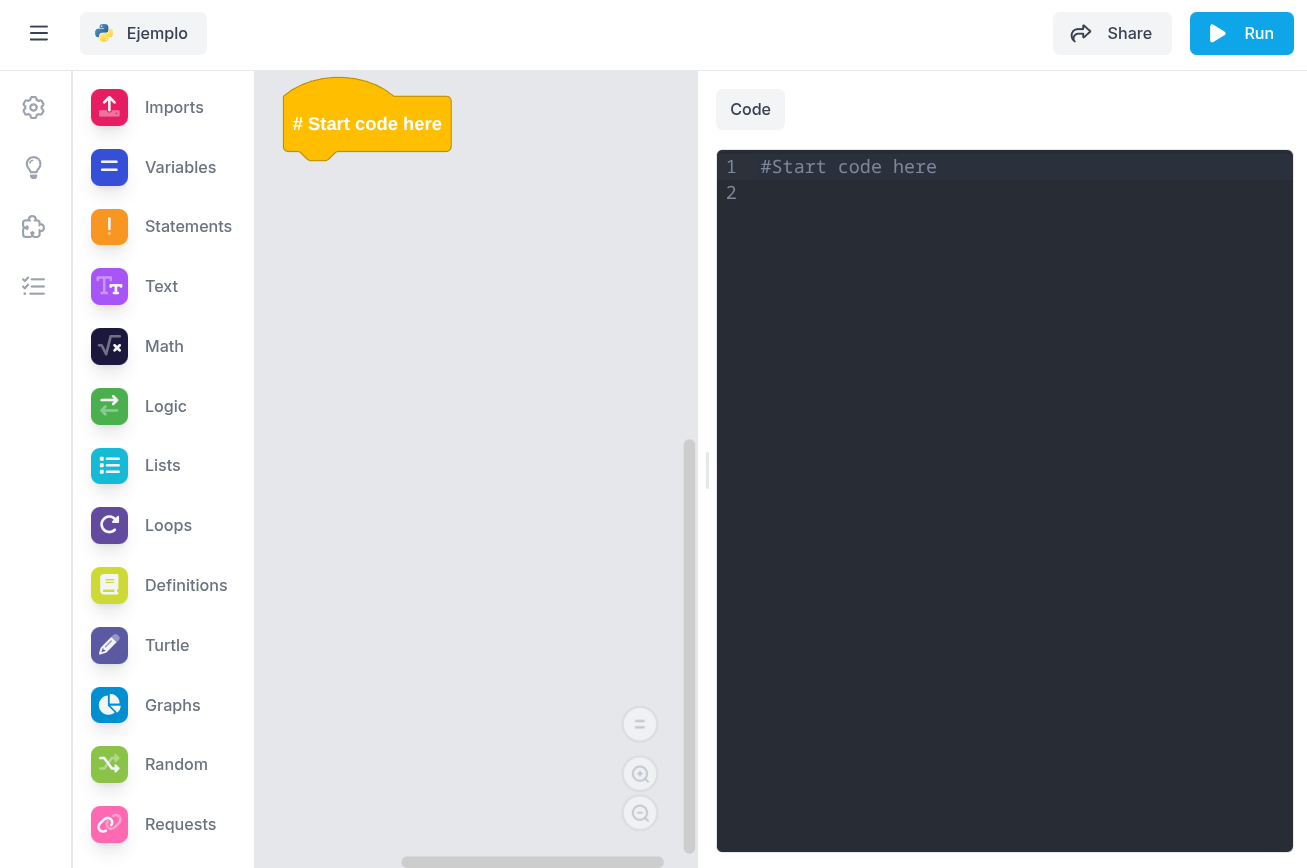
Task: Click the #Start code here line in editor
Action: point(848,167)
